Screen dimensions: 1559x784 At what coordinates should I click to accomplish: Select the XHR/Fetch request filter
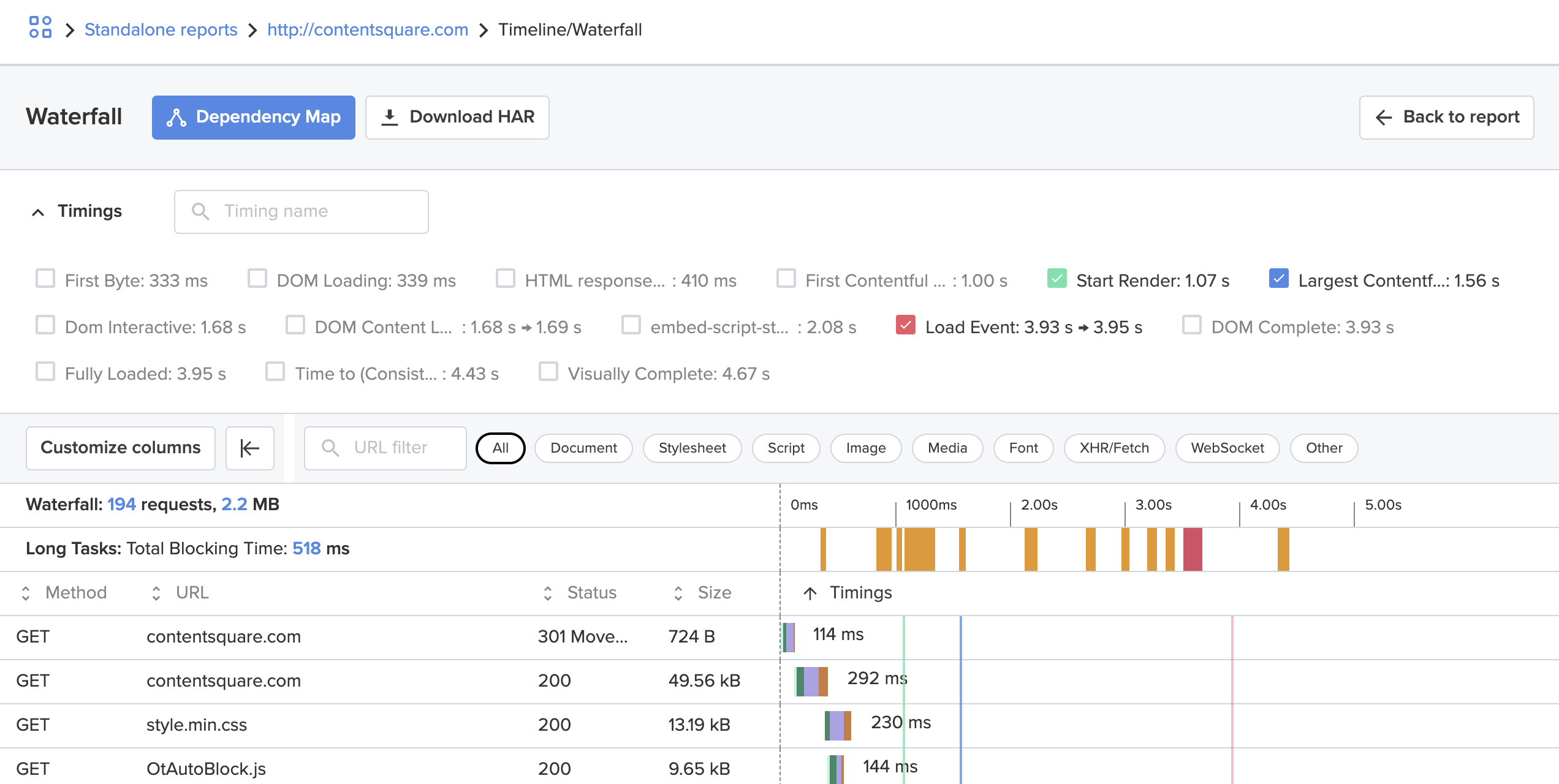1113,448
